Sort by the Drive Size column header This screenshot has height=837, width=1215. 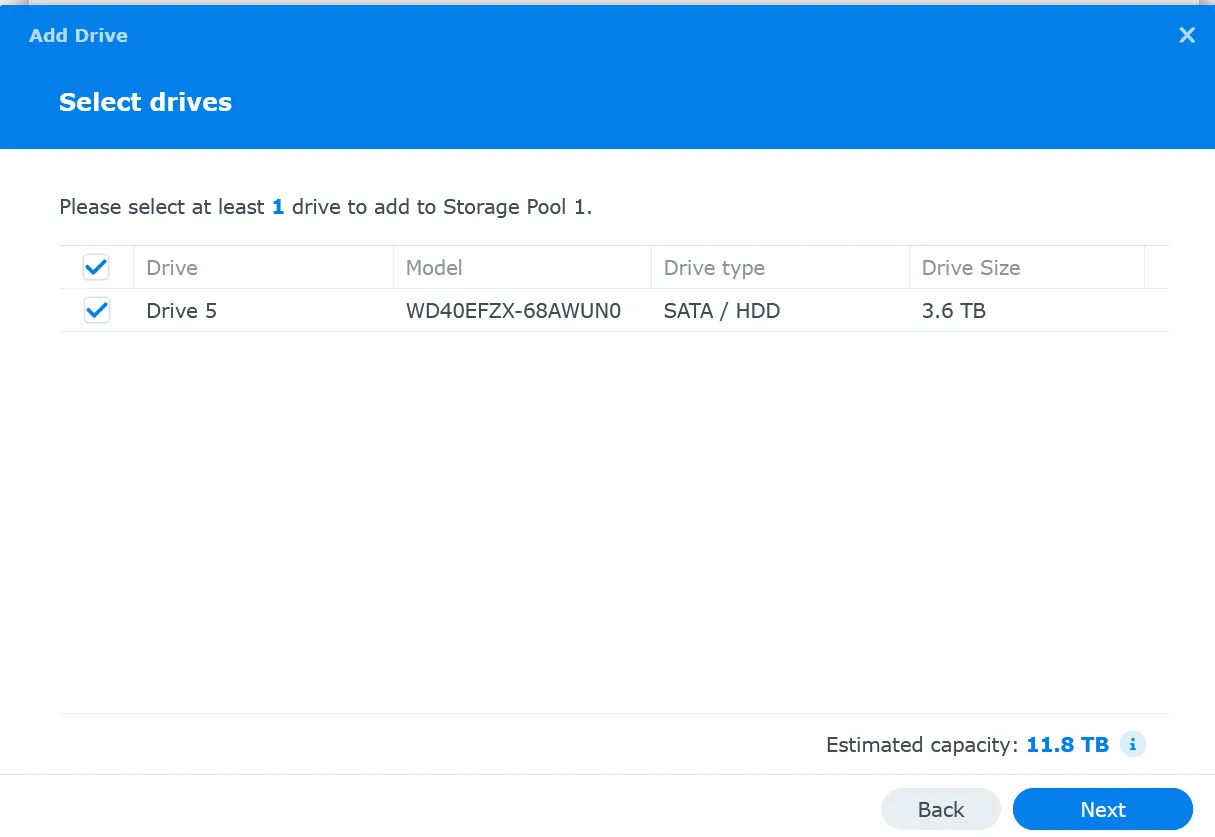[x=970, y=267]
